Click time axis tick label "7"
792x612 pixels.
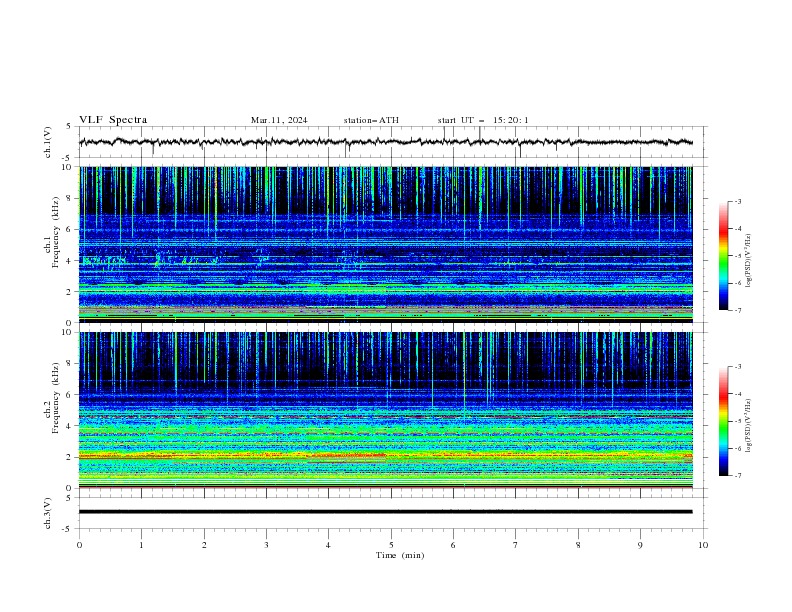[x=516, y=545]
